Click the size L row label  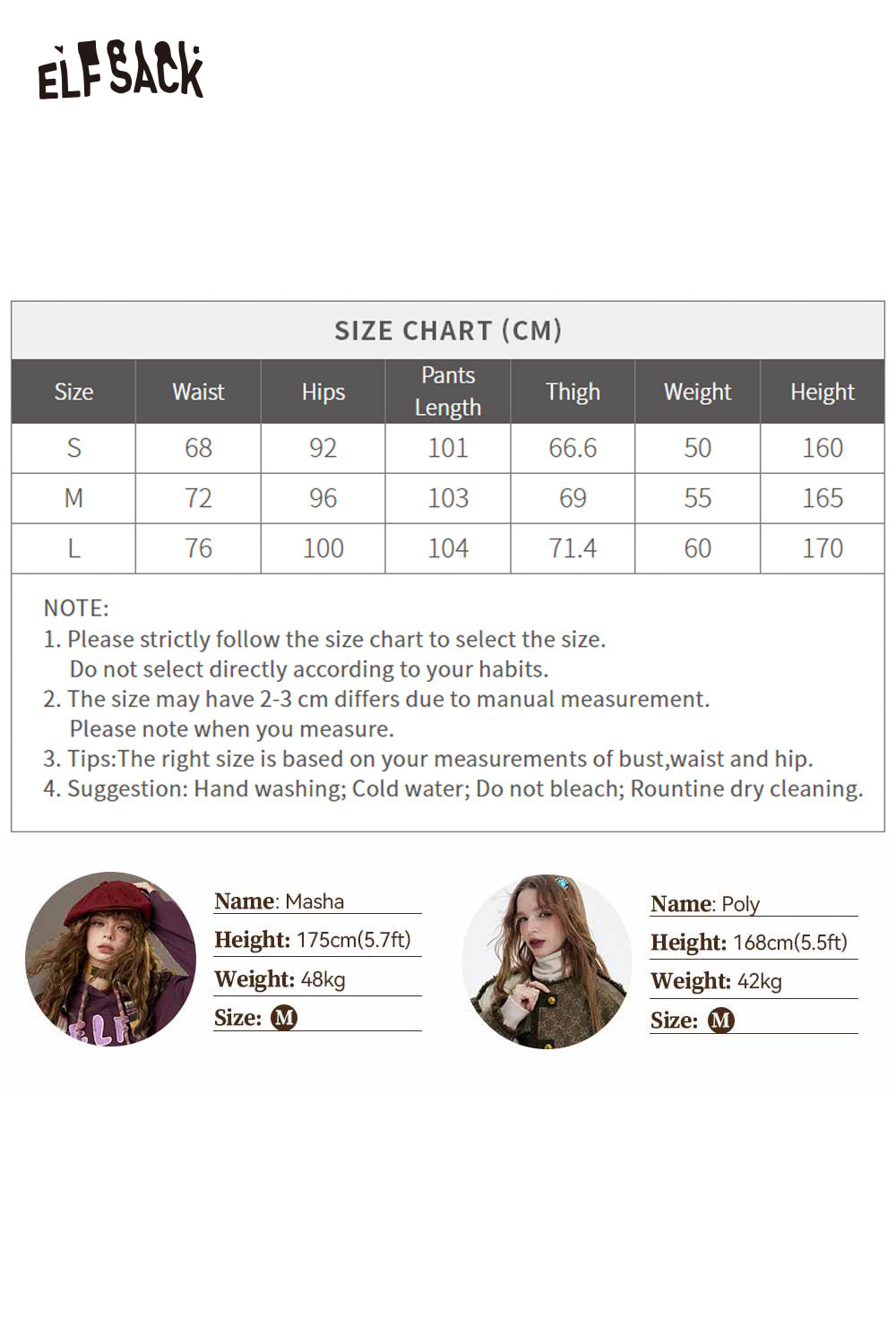[73, 548]
